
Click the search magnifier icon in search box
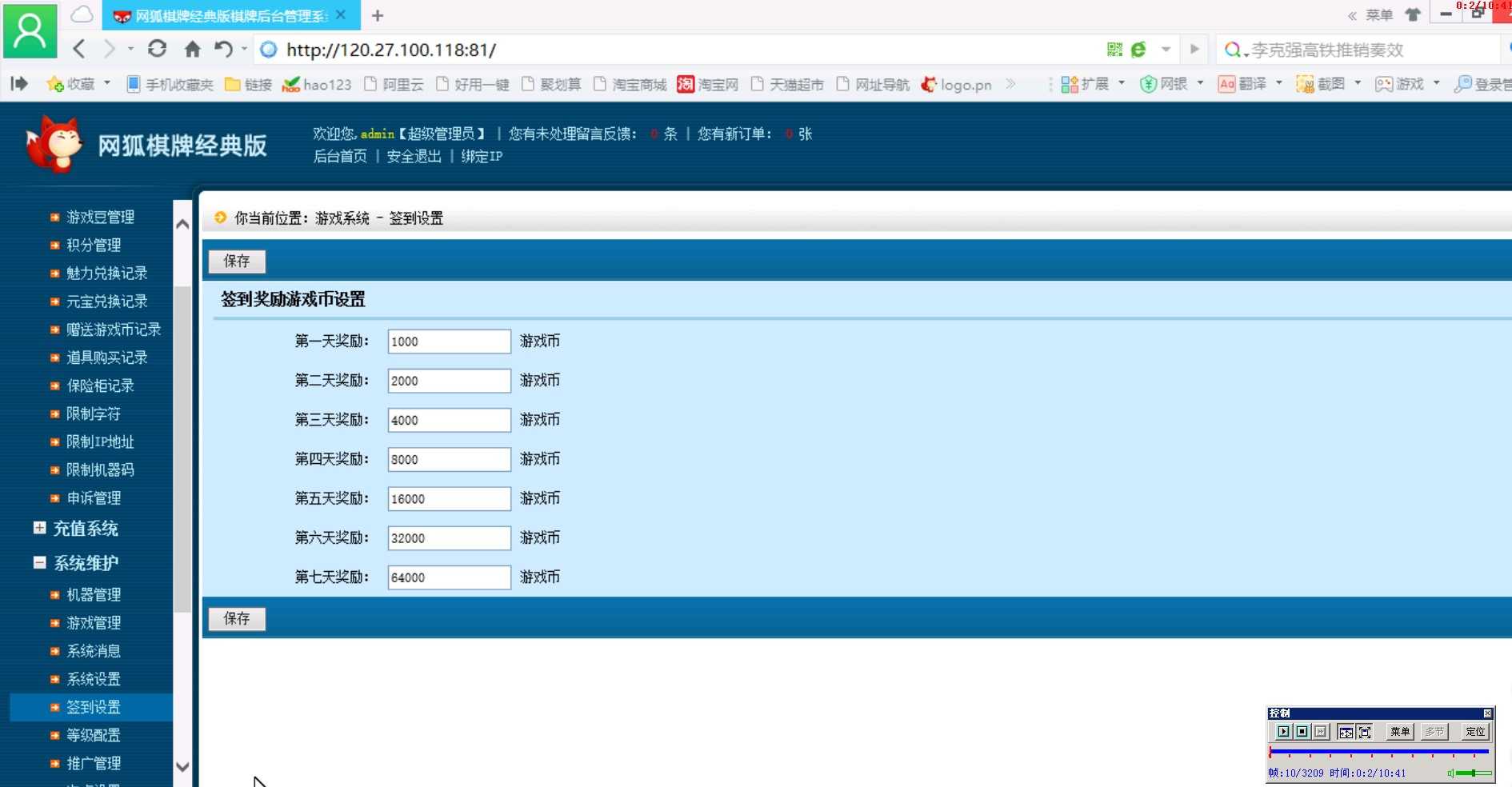tap(1233, 50)
